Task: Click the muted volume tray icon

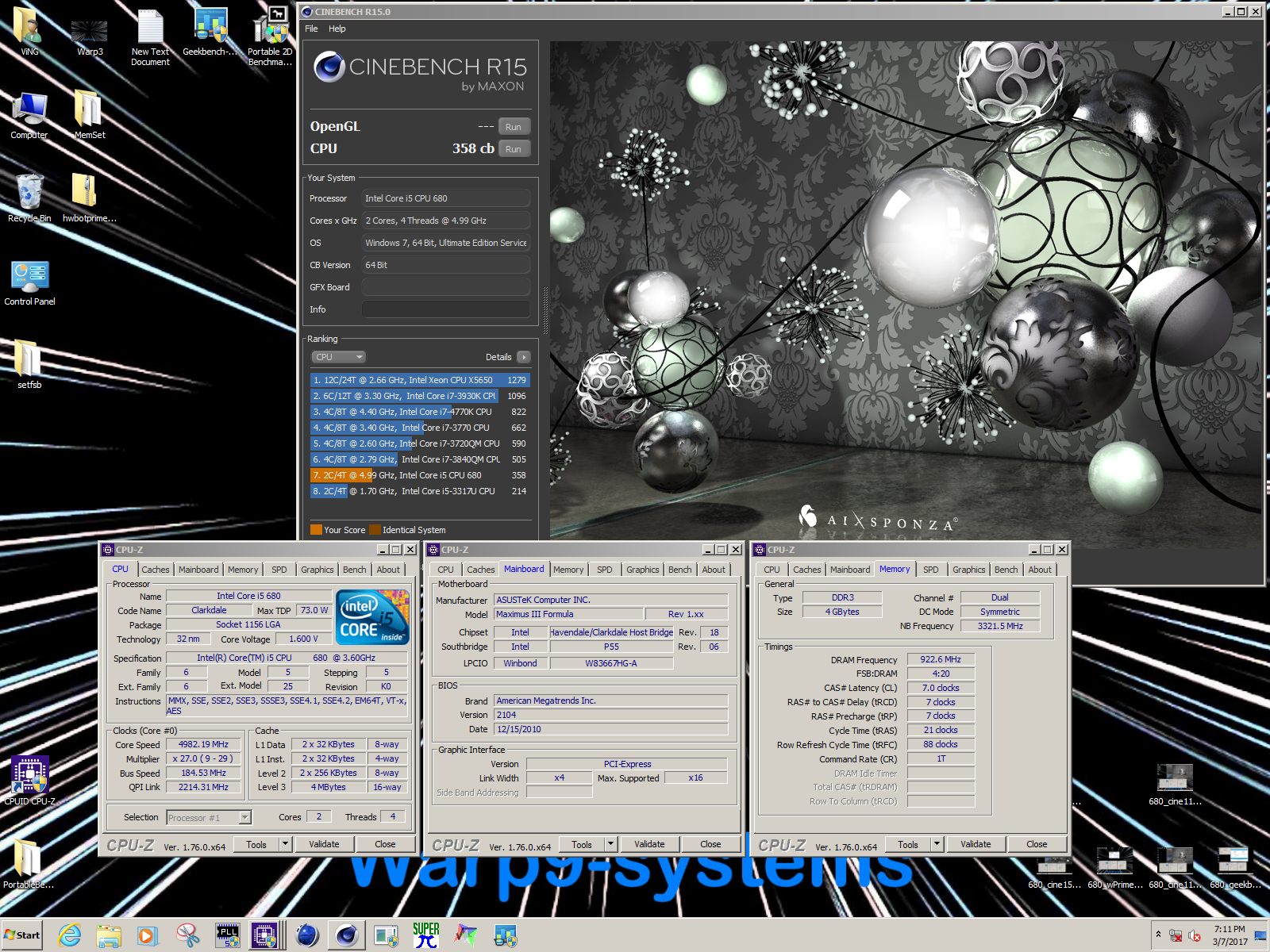Action: click(1195, 935)
